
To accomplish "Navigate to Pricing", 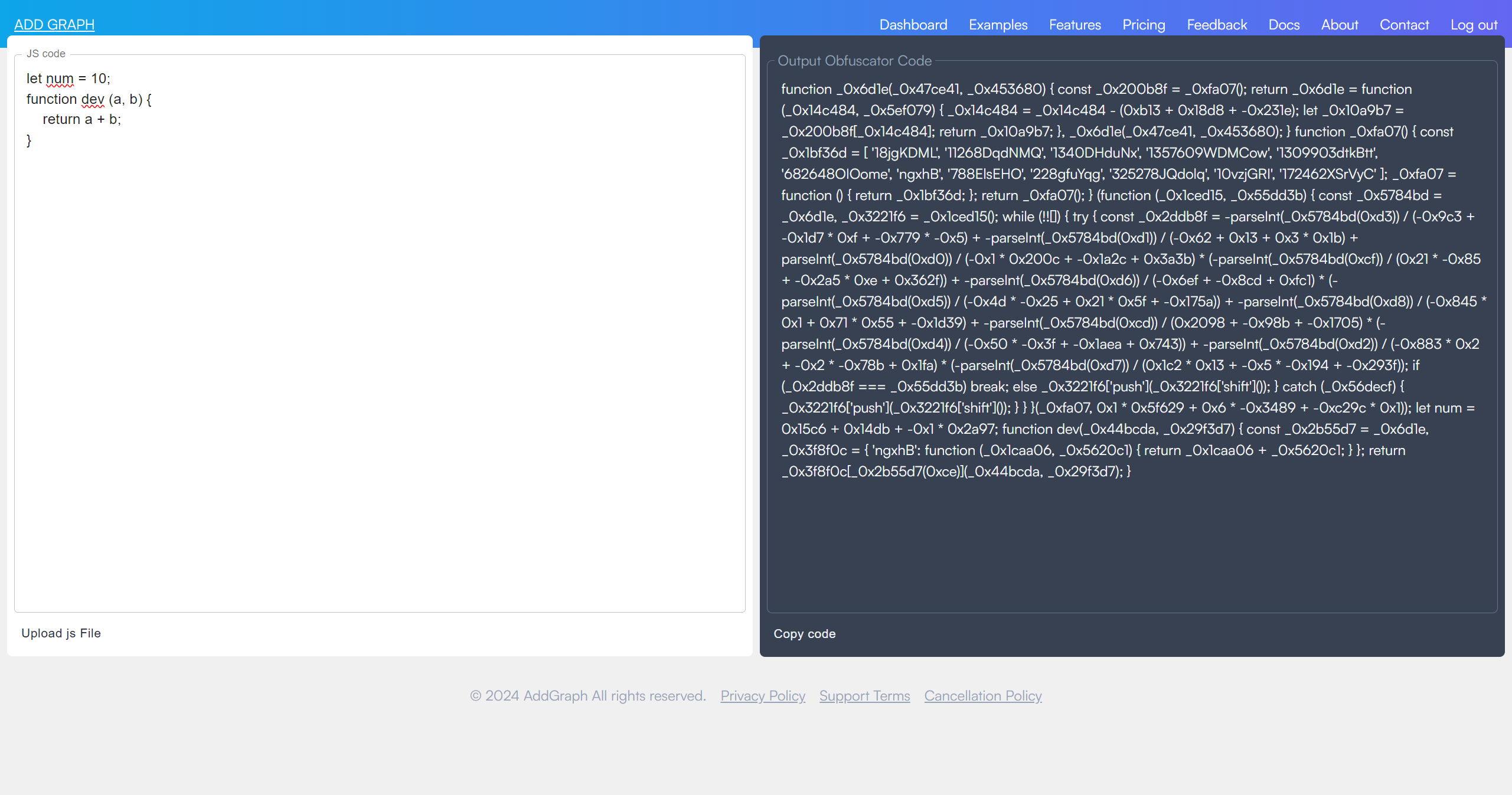I will 1144,25.
